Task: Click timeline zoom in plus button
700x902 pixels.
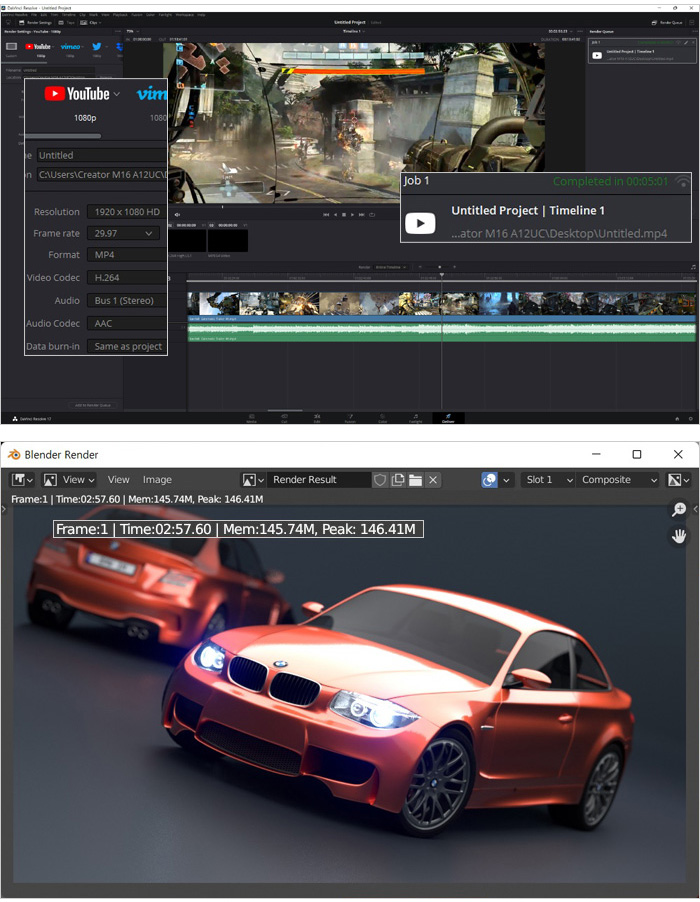Action: pyautogui.click(x=454, y=267)
